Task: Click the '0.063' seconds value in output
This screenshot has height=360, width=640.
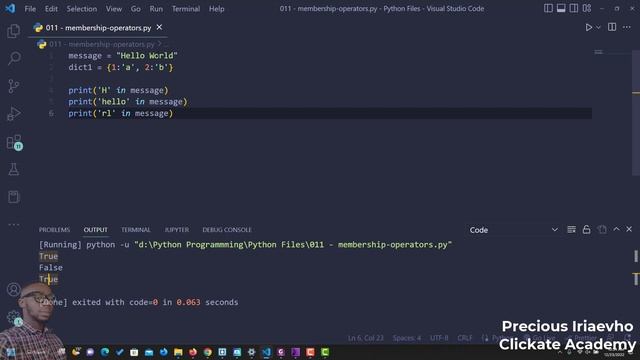Action: pyautogui.click(x=189, y=302)
